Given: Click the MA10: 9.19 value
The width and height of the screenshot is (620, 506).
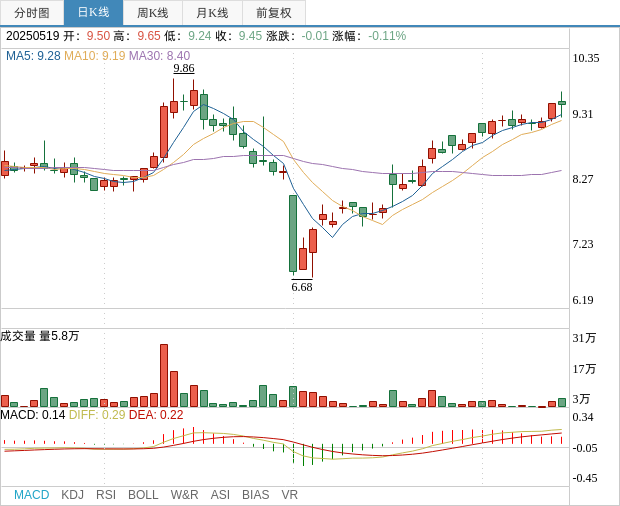Looking at the screenshot, I should point(95,56).
